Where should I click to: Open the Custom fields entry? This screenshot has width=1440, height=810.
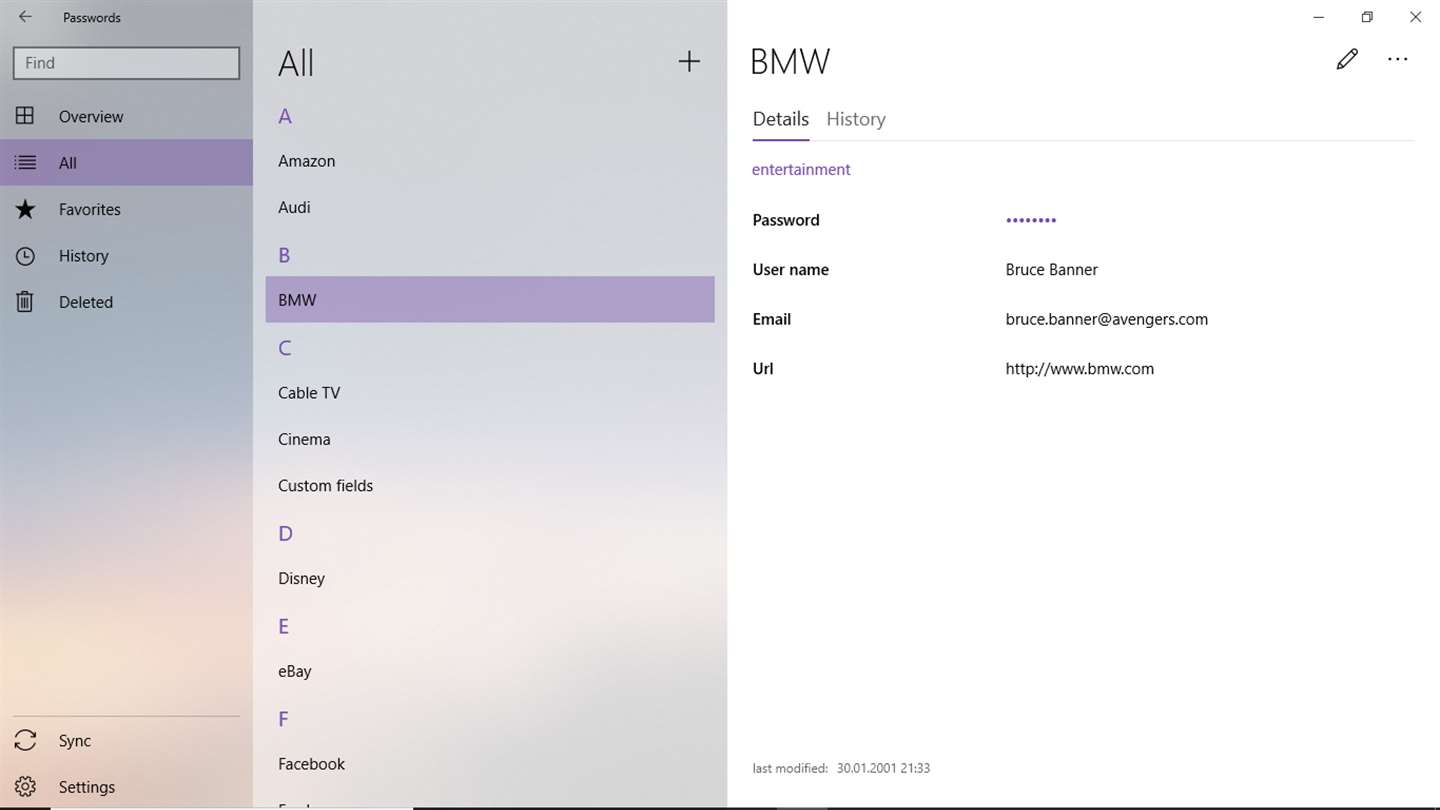(490, 485)
